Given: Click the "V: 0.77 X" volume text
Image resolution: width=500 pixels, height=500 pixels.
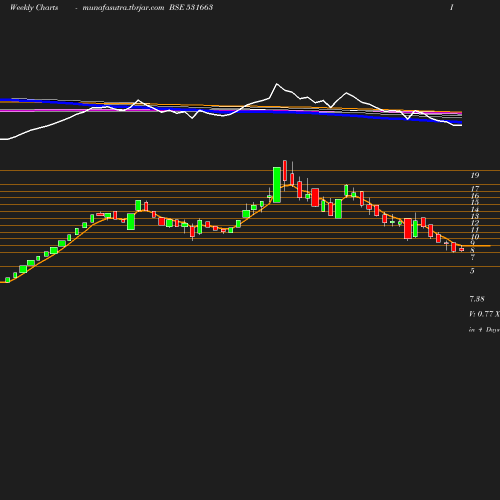Looking at the screenshot, I should (485, 314).
